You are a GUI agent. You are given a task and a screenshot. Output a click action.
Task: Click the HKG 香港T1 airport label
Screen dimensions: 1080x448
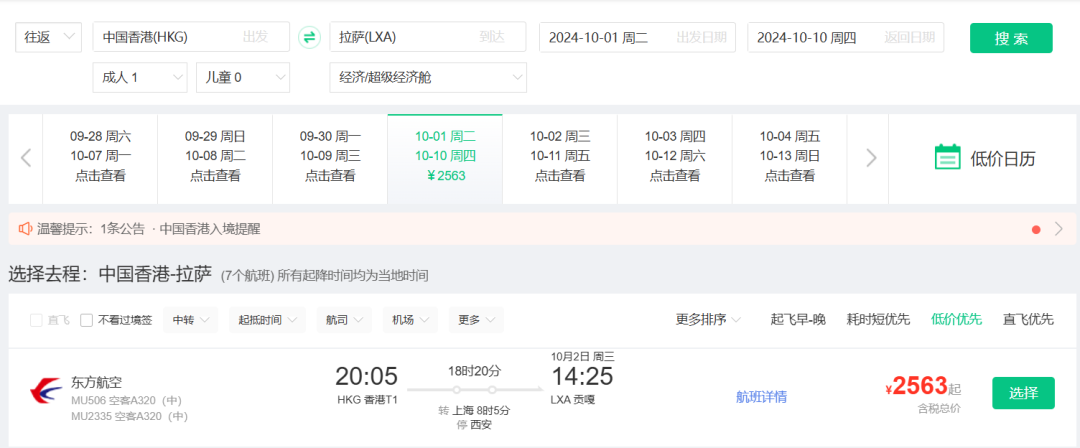(x=366, y=400)
